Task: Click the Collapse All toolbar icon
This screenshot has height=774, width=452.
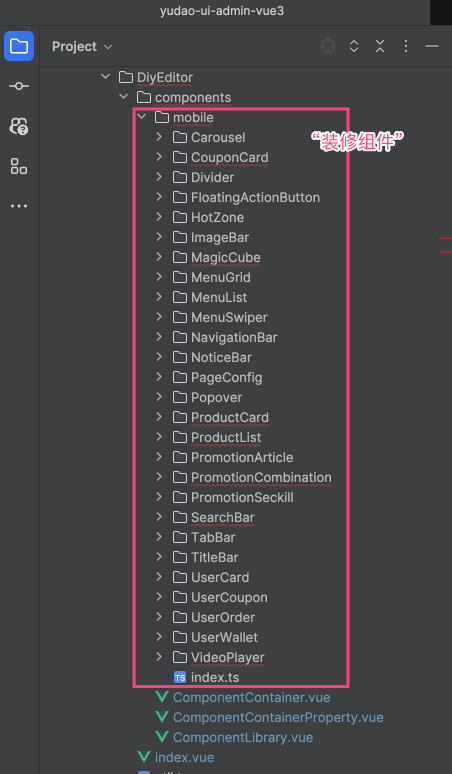Action: 379,46
